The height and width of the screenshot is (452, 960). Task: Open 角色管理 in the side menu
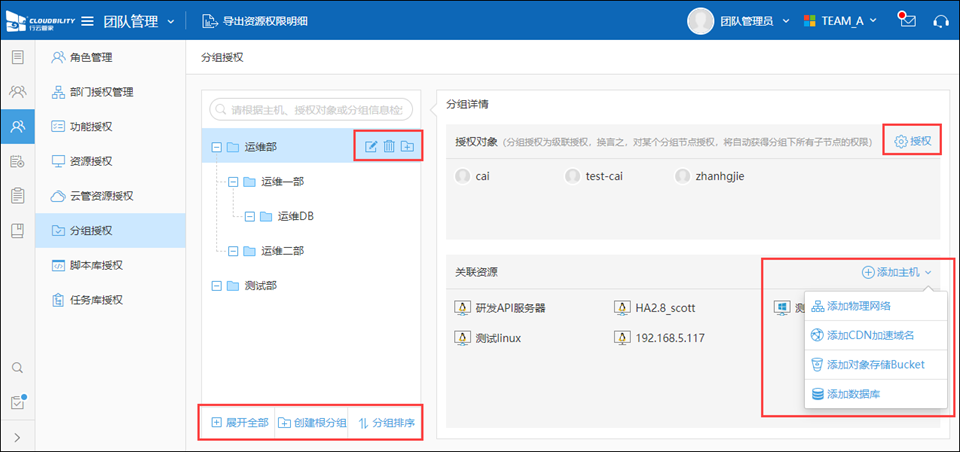(90, 58)
